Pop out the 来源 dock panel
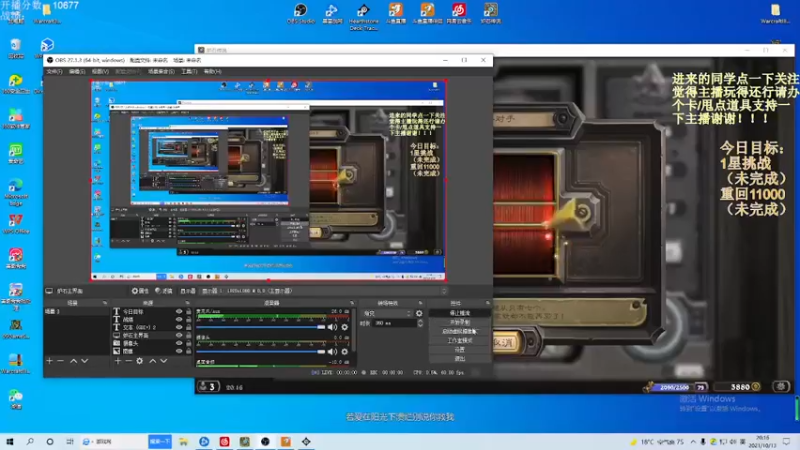The height and width of the screenshot is (450, 800). point(187,303)
